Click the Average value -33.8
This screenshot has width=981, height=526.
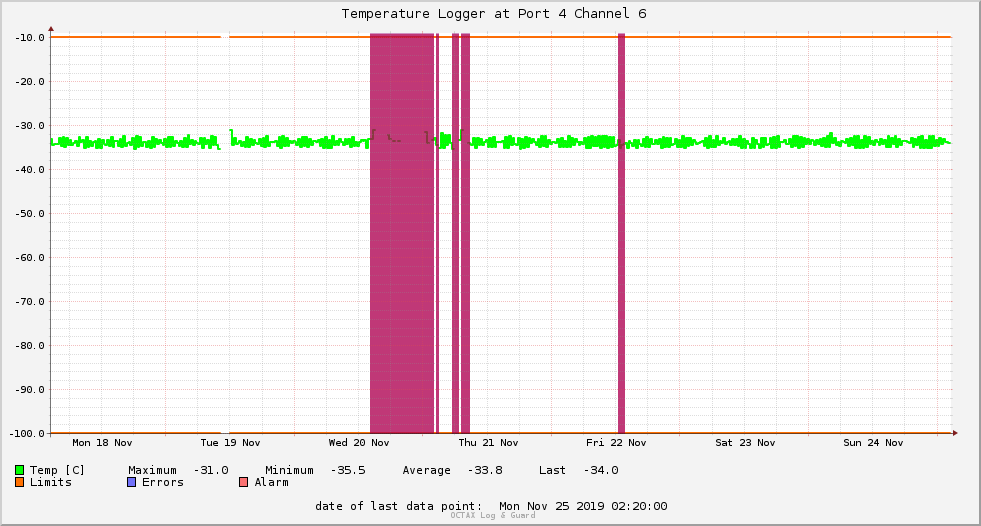click(x=485, y=470)
